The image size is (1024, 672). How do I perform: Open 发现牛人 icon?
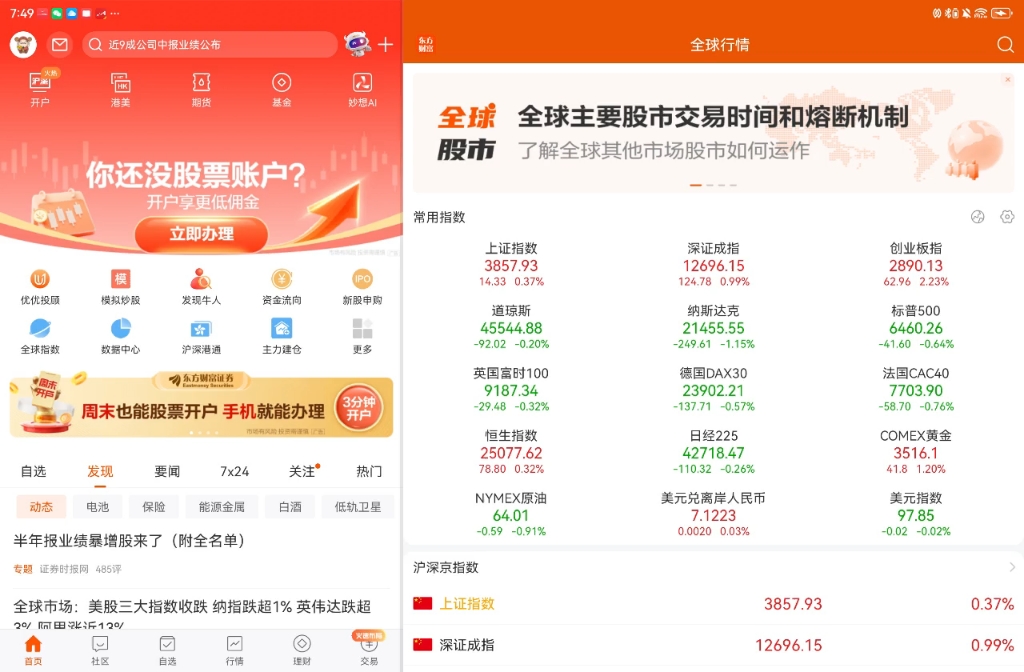201,287
